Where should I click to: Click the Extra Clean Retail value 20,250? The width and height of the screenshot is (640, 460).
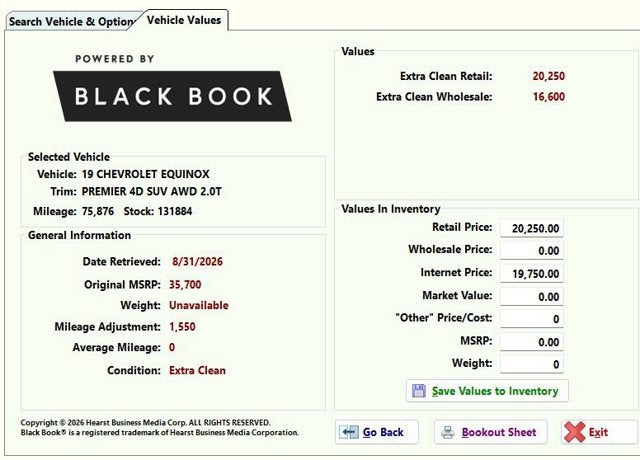tap(549, 76)
